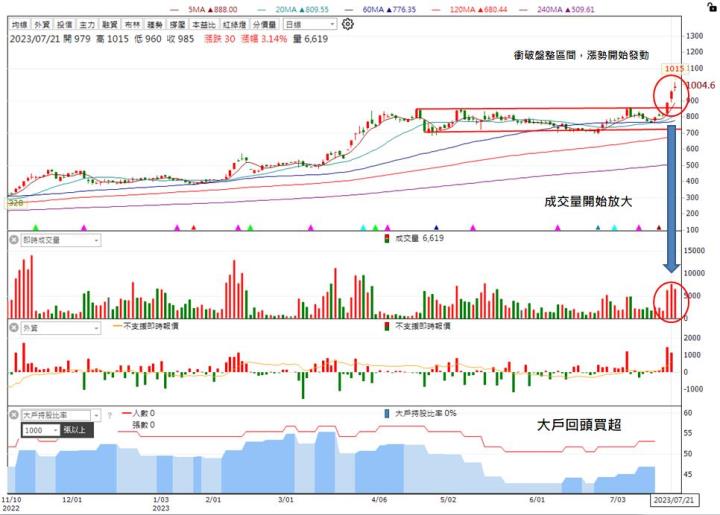Open the 1000 張以上 threshold dropdown

click(53, 429)
